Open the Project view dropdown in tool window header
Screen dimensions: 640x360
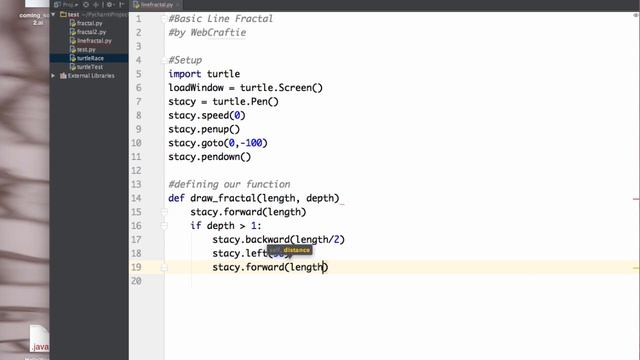[x=66, y=4]
